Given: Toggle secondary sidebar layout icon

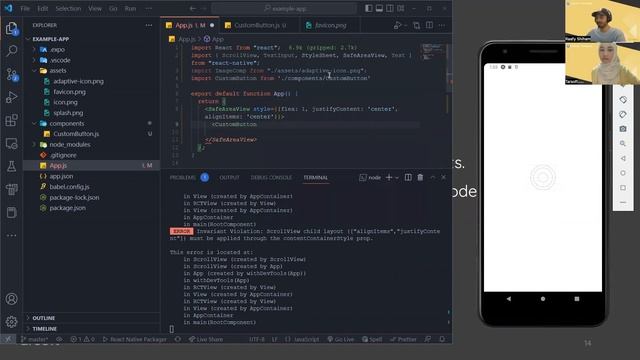Looking at the screenshot, I should [390, 8].
